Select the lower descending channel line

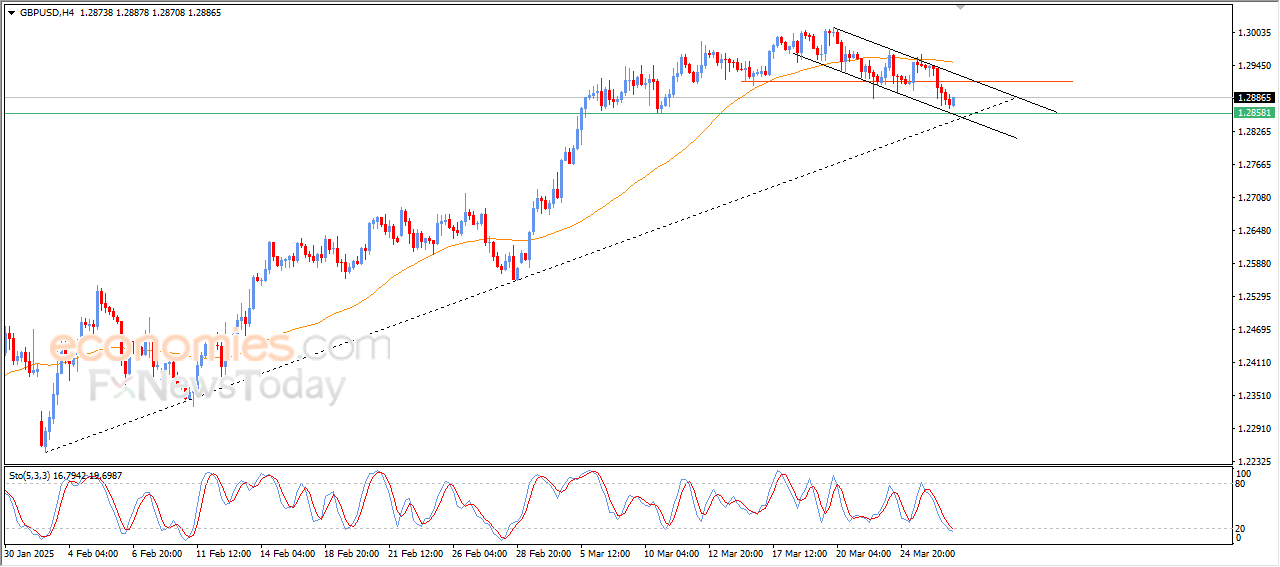pos(905,96)
